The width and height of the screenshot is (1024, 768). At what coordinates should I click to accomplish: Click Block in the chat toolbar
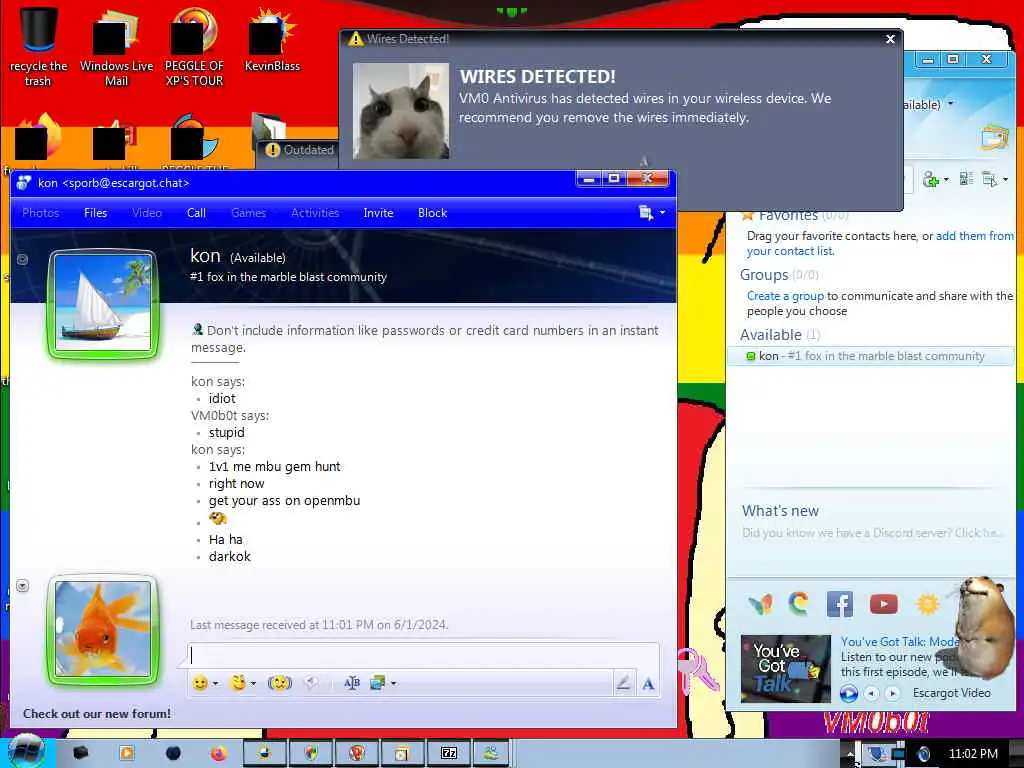(x=432, y=213)
